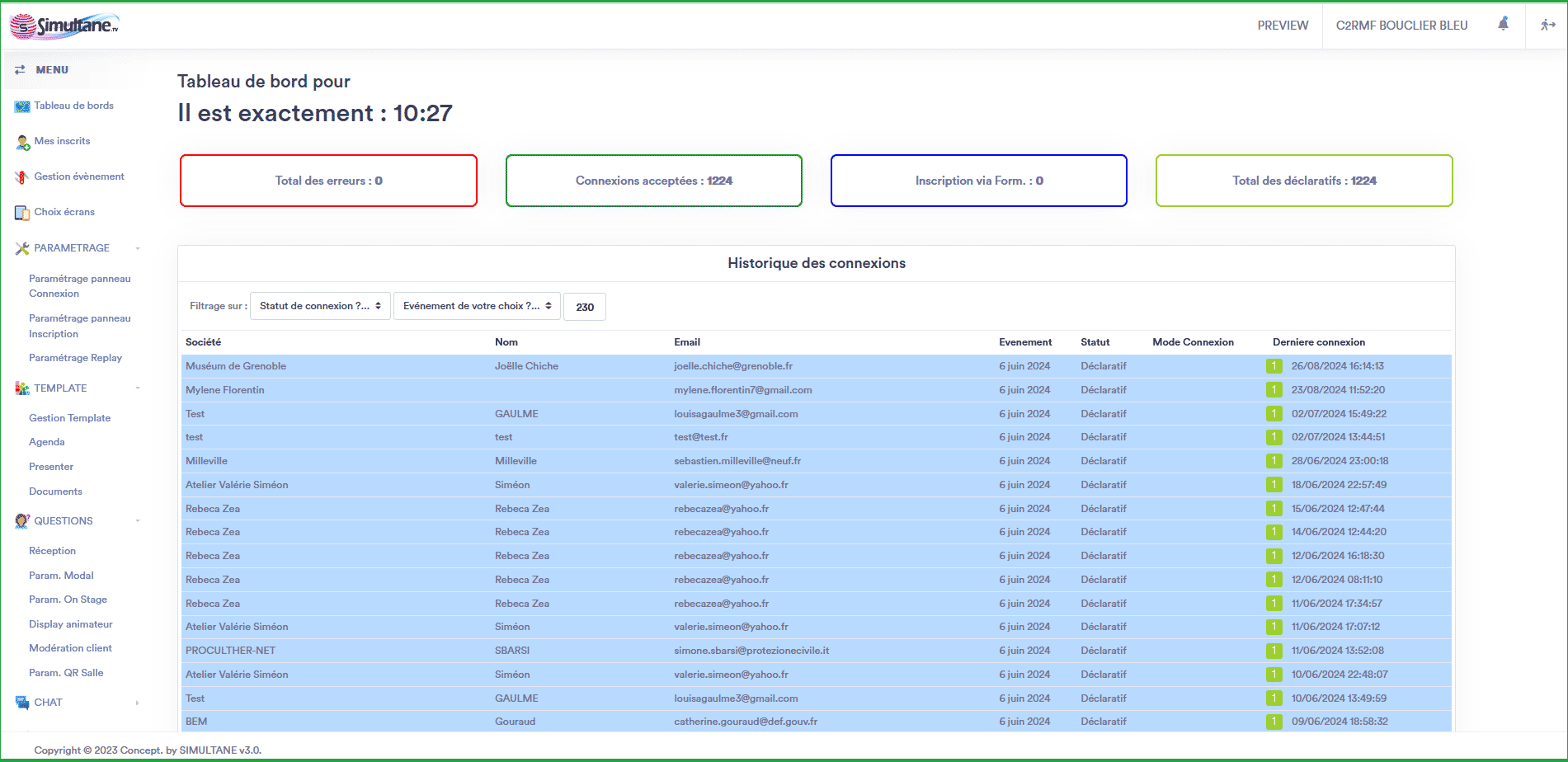Click the Simultane.tv logo
The height and width of the screenshot is (762, 1568).
pyautogui.click(x=64, y=25)
